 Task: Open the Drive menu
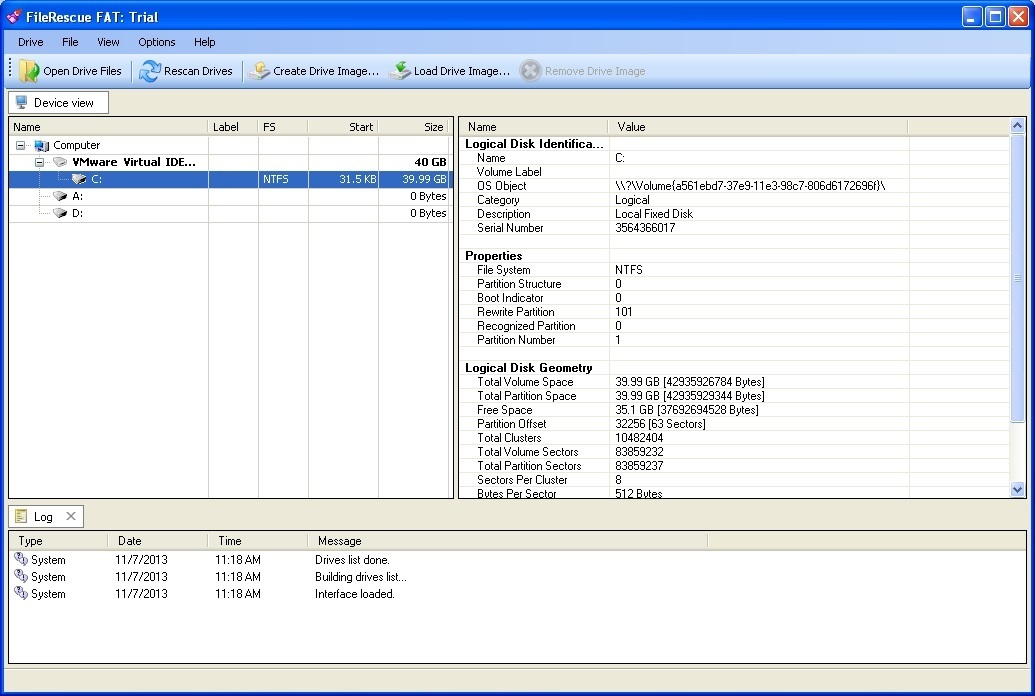30,42
